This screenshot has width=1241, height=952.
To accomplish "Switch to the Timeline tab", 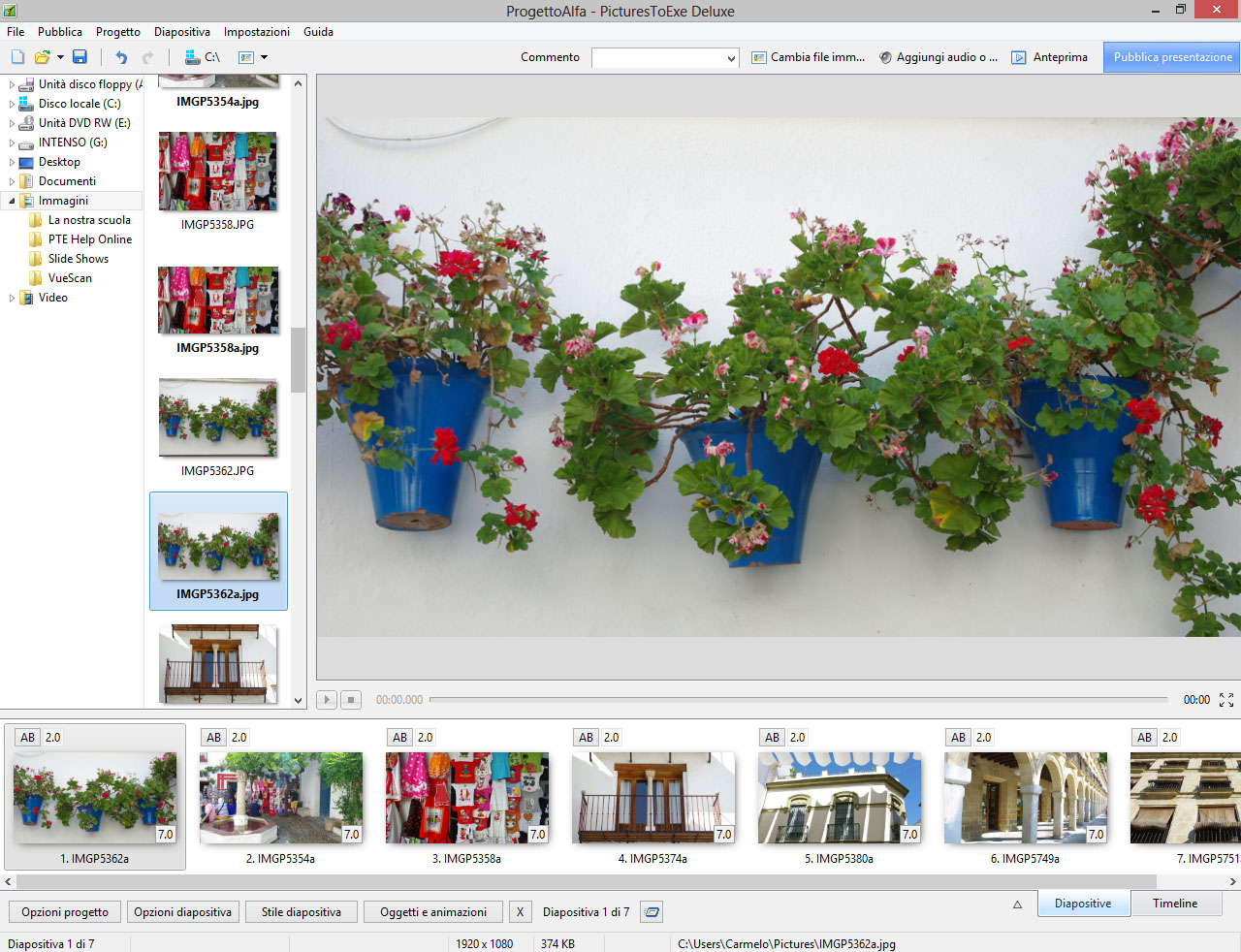I will click(x=1174, y=904).
